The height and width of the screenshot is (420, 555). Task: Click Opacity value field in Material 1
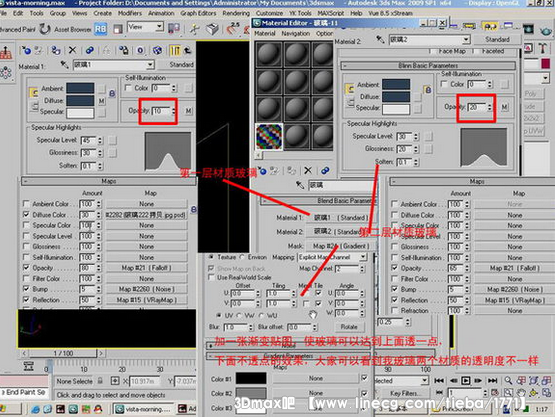tap(161, 111)
